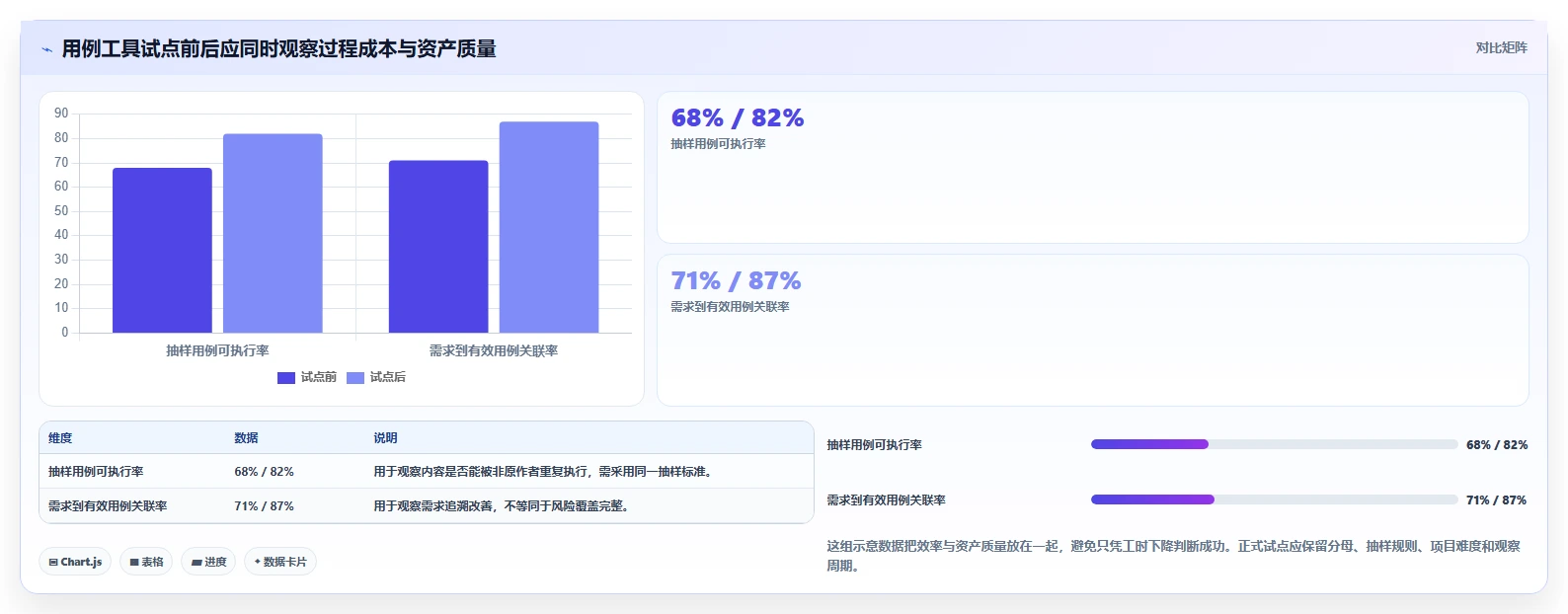Click the Chart.js tag
Viewport: 1568px width, 614px height.
point(75,562)
